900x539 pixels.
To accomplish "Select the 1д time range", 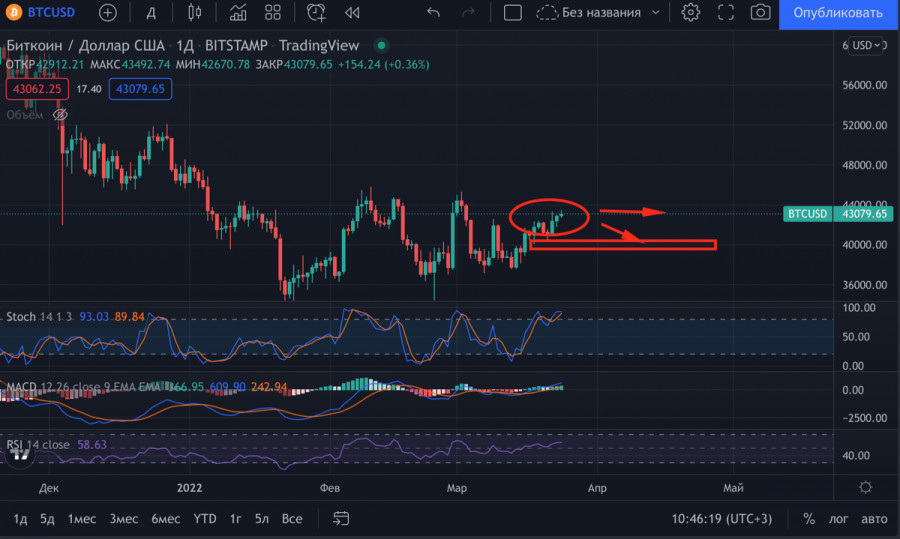I will point(20,519).
